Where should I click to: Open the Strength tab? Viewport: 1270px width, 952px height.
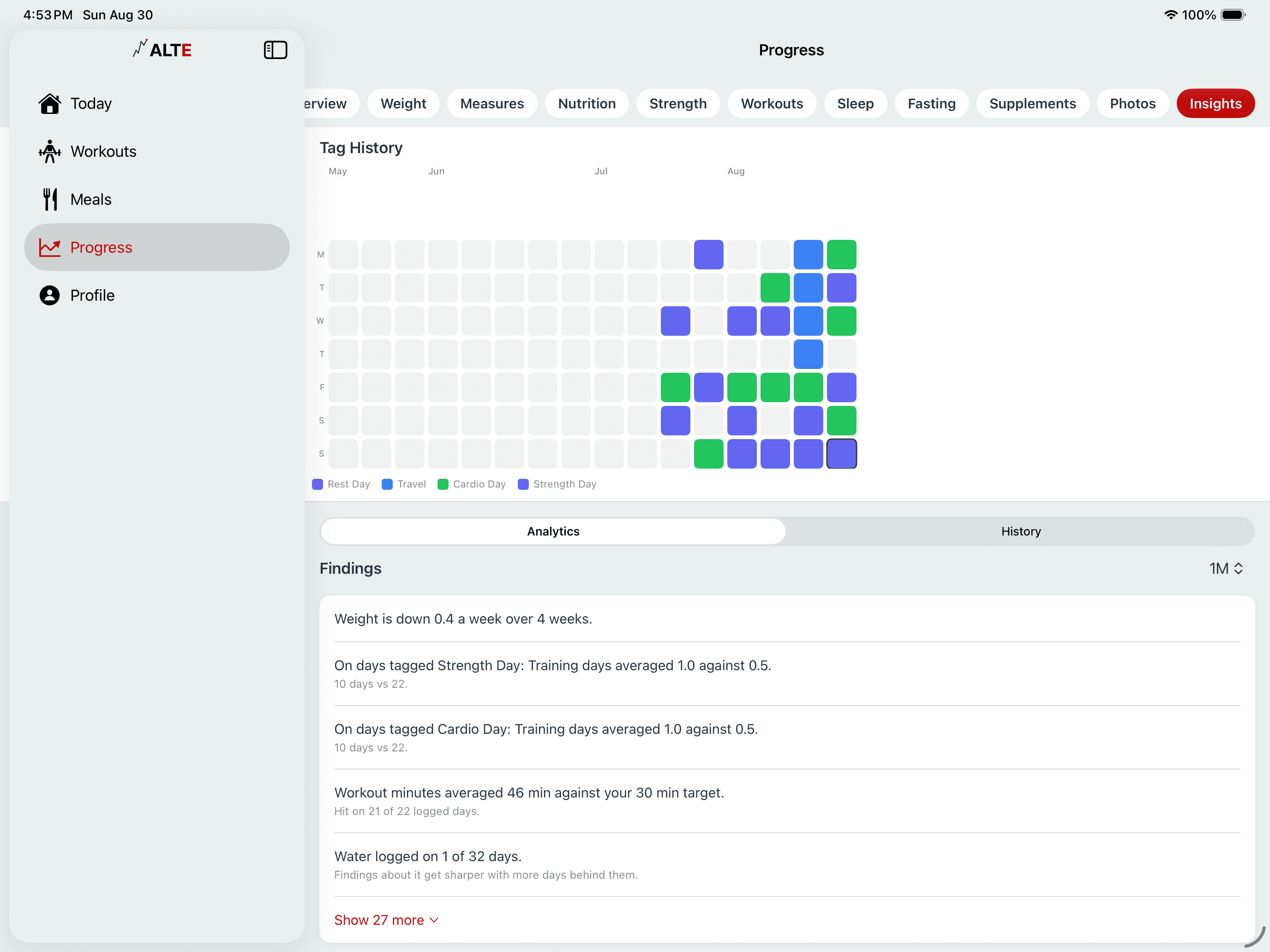[677, 103]
